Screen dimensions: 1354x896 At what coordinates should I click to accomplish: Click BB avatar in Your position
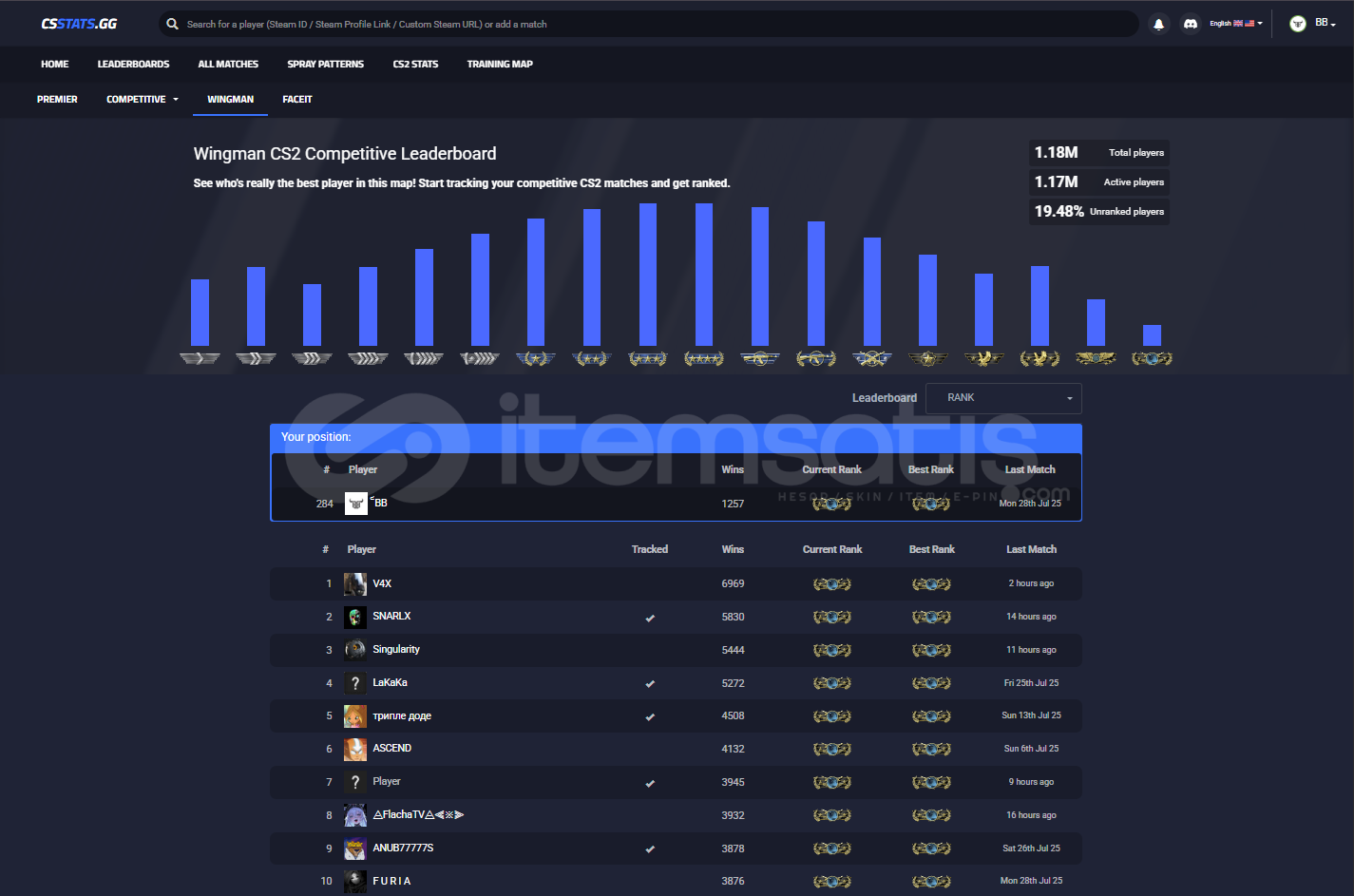click(356, 504)
